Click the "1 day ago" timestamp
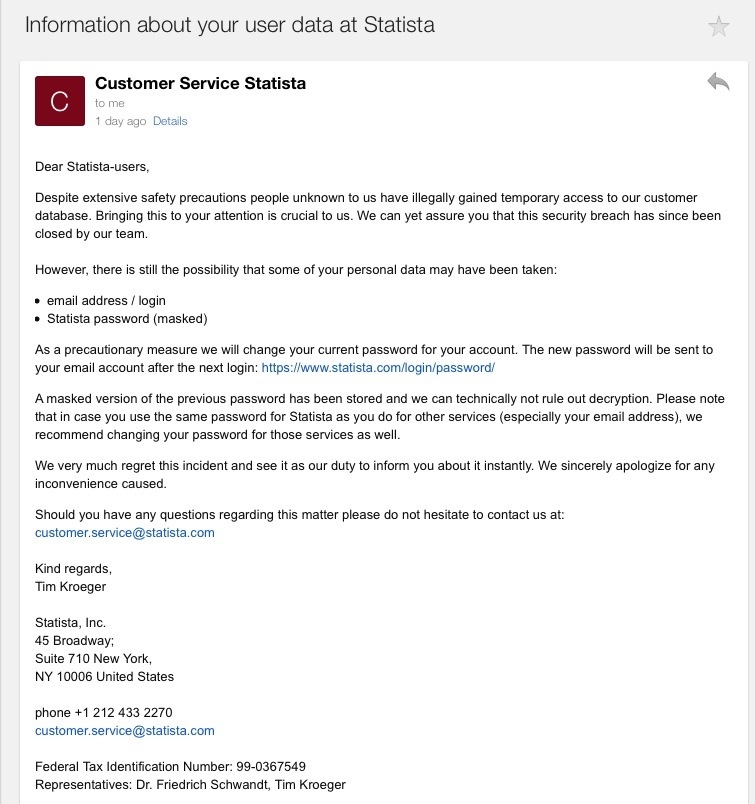755x804 pixels. coord(120,121)
